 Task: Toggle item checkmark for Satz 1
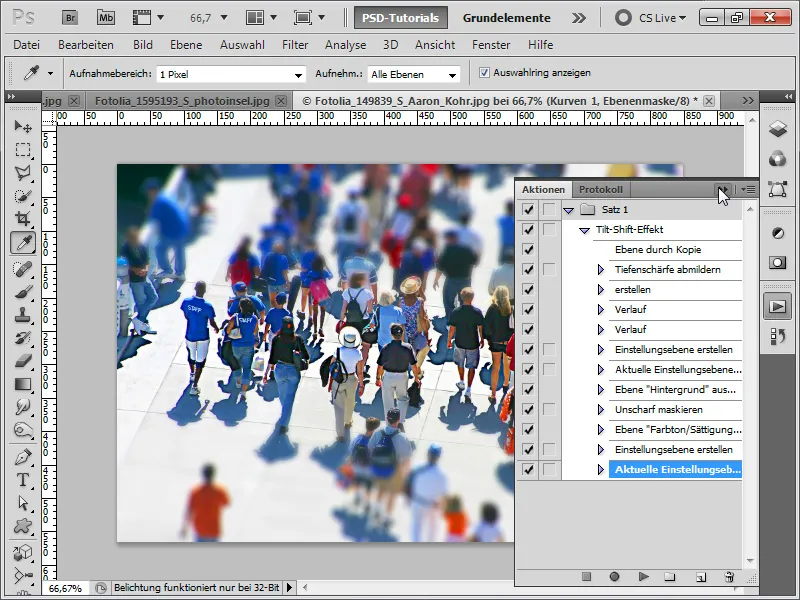[x=529, y=209]
